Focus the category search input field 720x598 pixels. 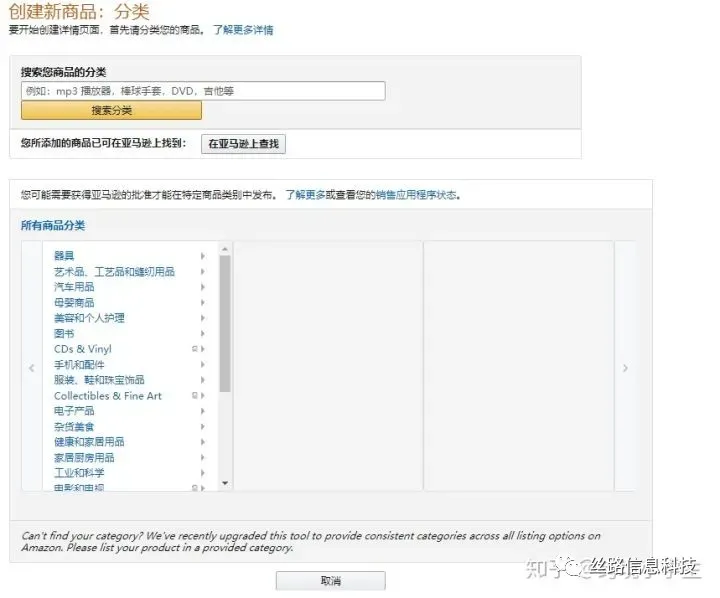pyautogui.click(x=203, y=91)
